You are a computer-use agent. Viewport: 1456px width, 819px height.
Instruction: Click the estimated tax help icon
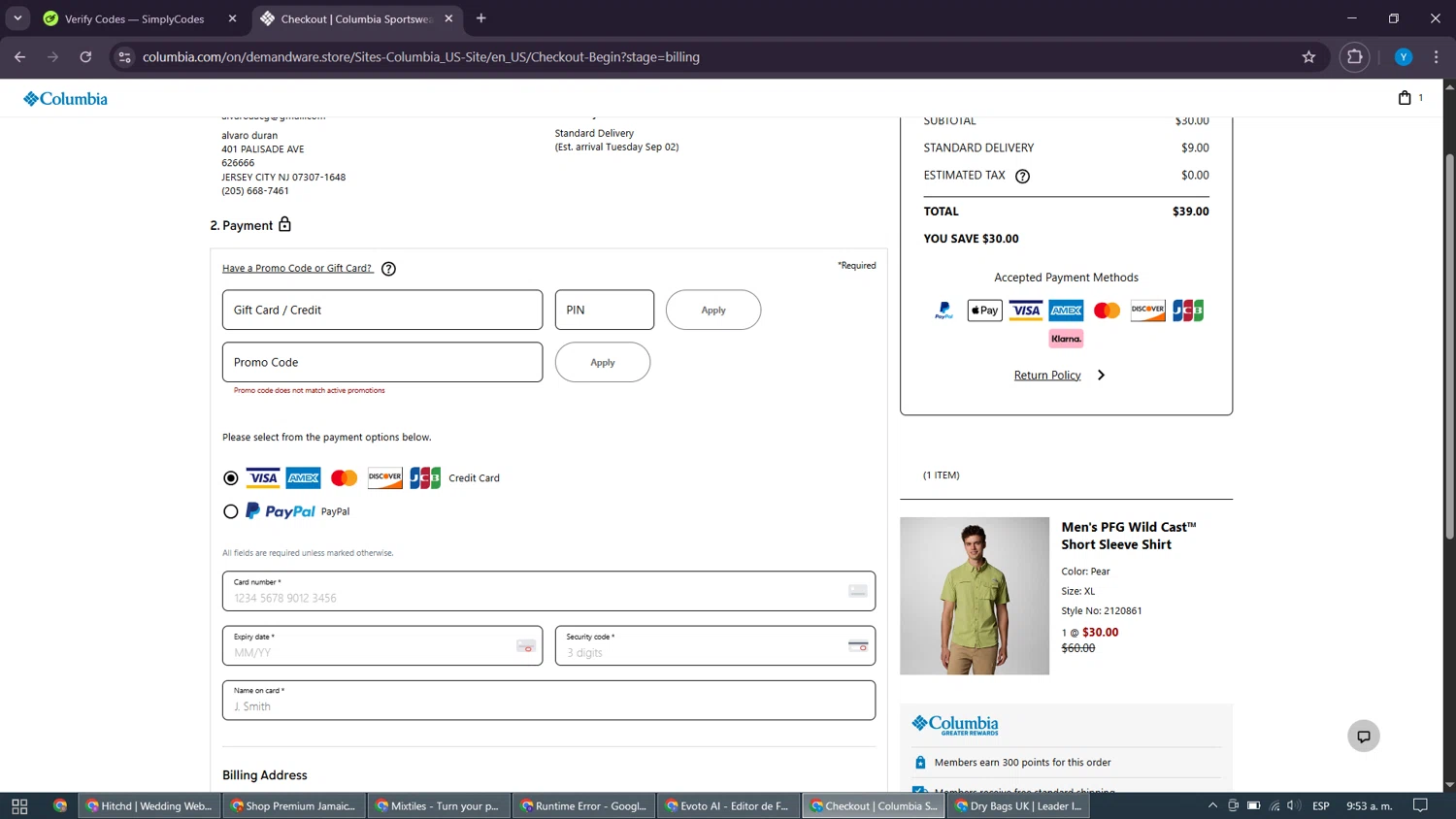(1022, 176)
